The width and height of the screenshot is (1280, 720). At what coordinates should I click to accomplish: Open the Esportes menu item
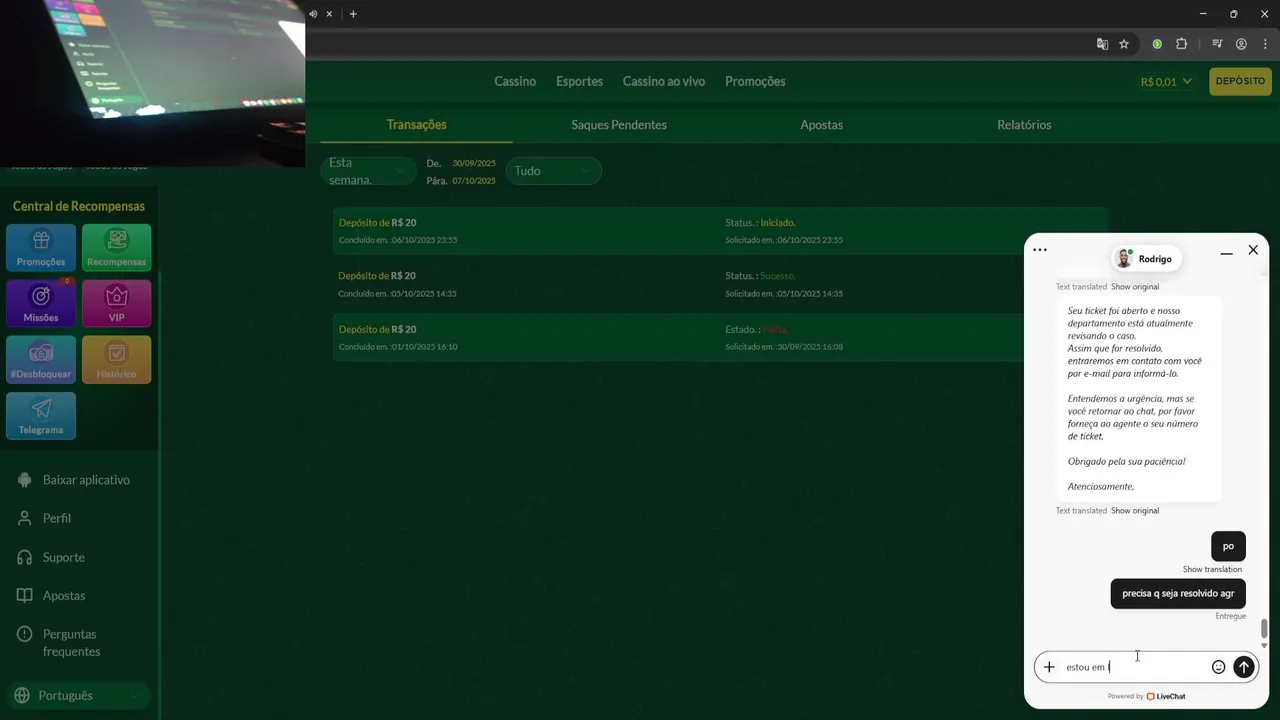[579, 81]
